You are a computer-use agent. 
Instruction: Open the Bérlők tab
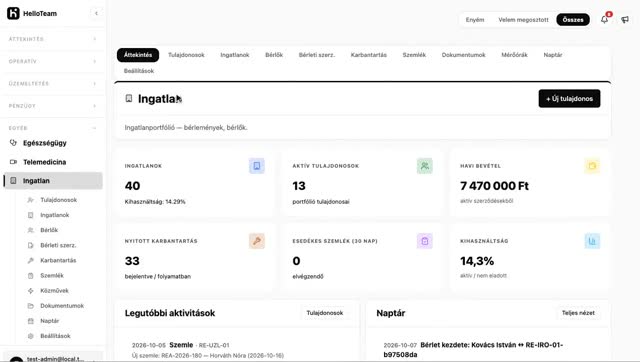274,55
